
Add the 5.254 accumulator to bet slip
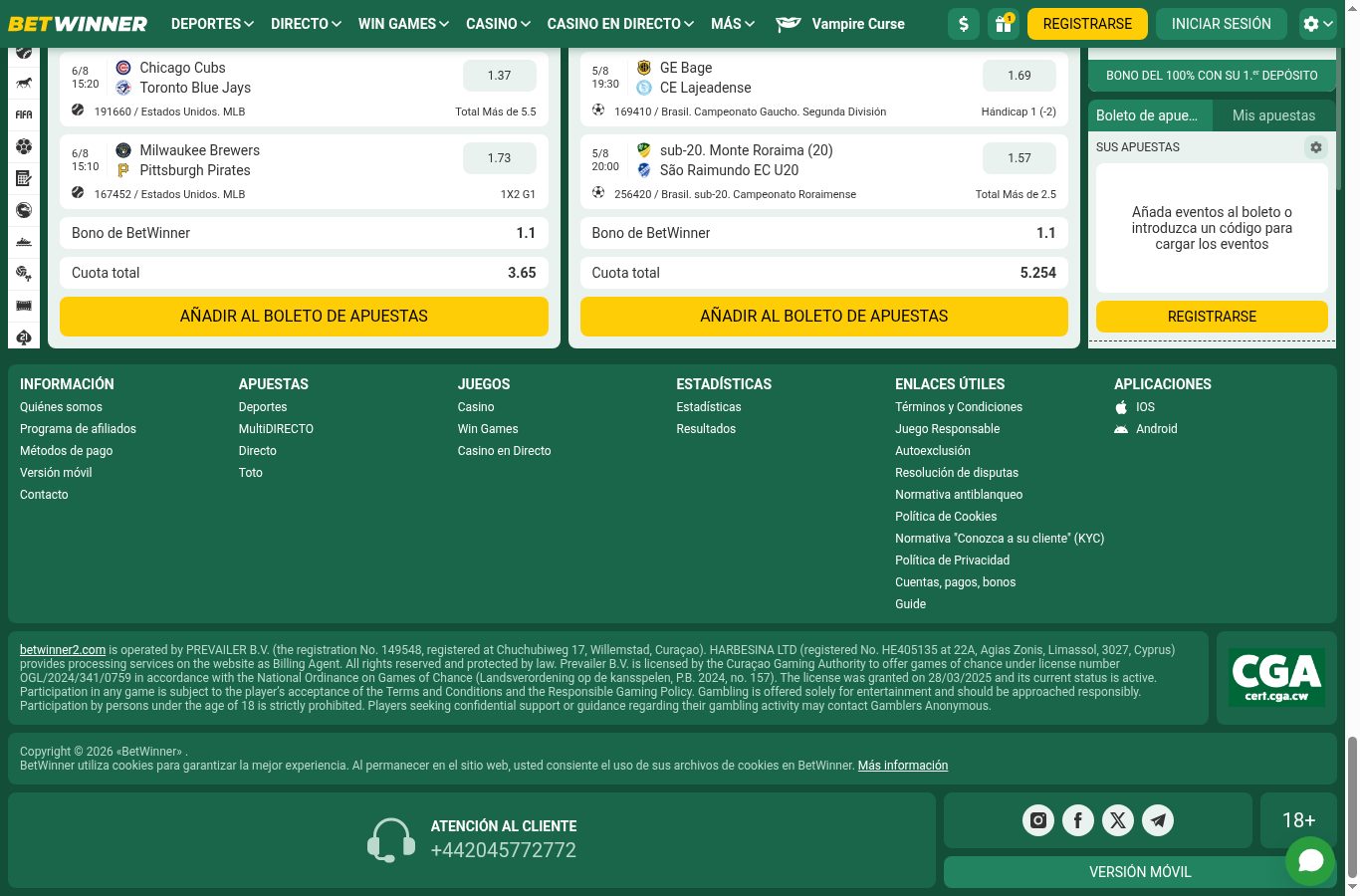pyautogui.click(x=823, y=317)
